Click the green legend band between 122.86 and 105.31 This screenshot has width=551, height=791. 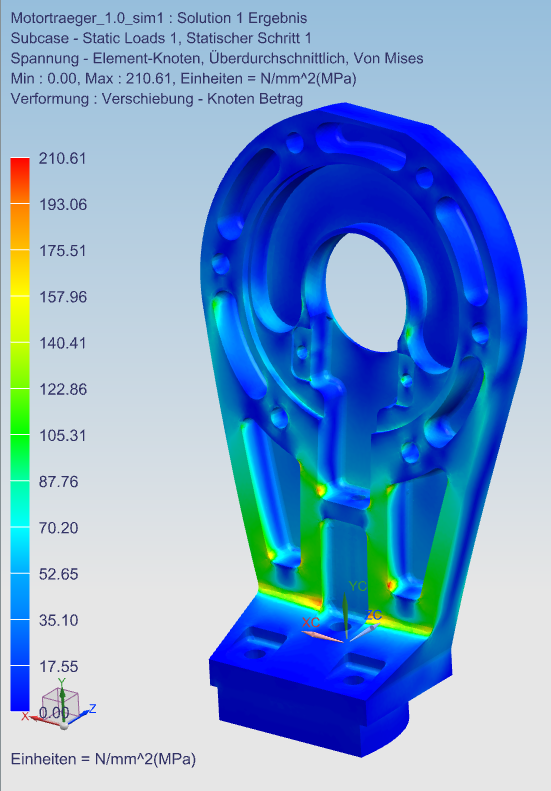coord(20,412)
